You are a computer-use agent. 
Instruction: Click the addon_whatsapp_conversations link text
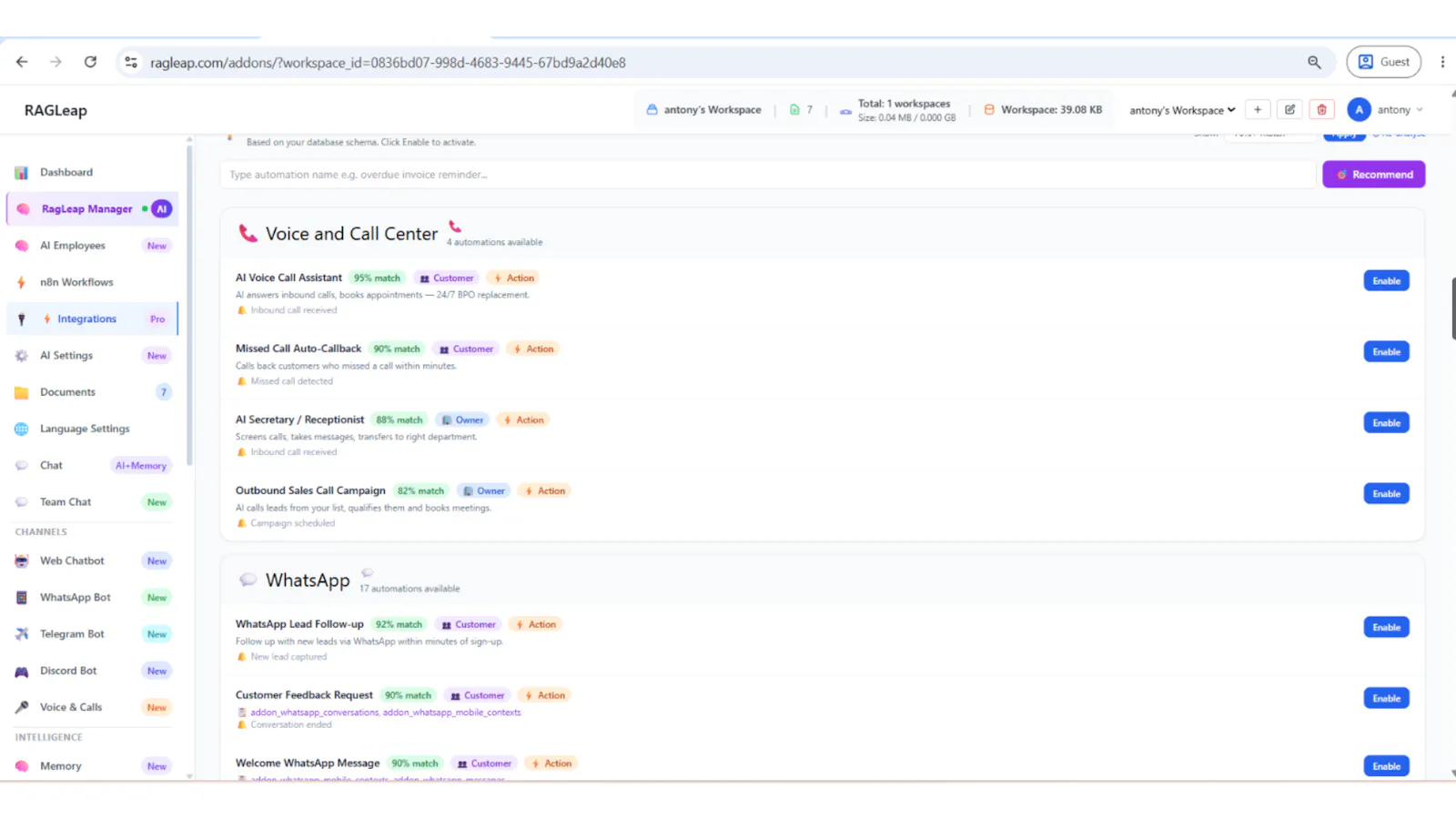click(315, 713)
